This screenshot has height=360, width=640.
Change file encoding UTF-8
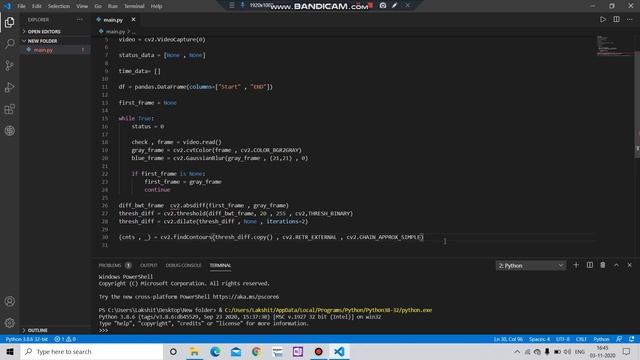(x=563, y=339)
